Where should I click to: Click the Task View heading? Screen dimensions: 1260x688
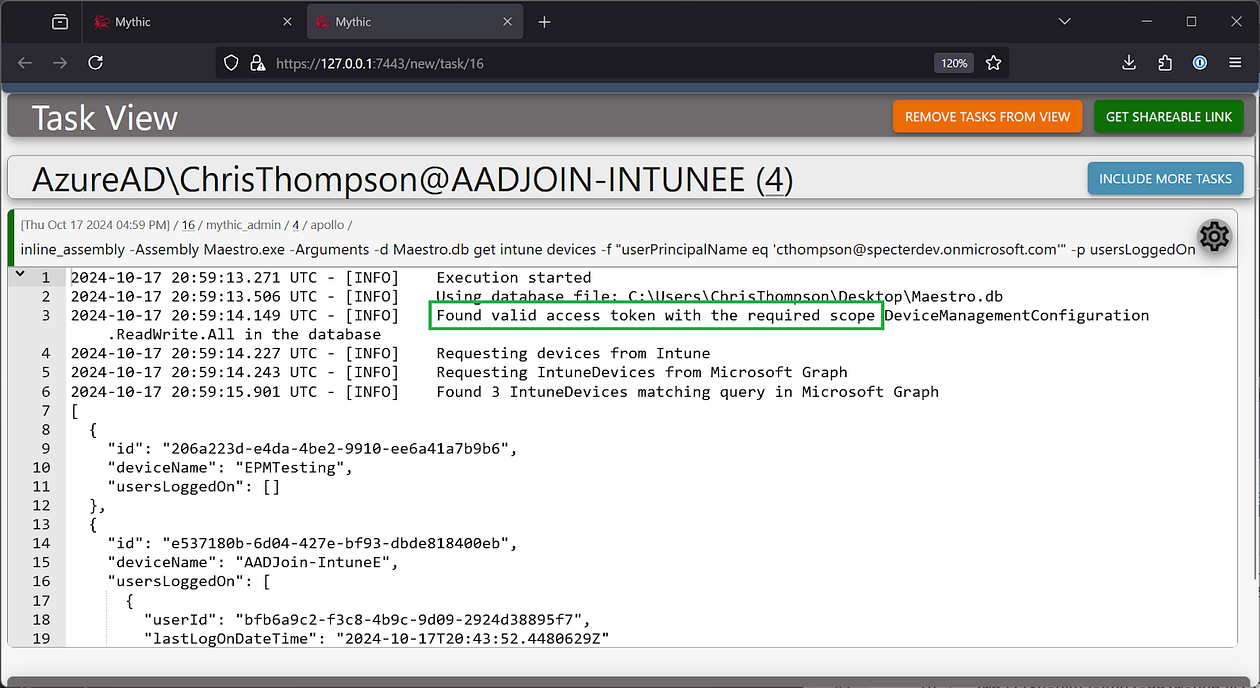coord(105,118)
